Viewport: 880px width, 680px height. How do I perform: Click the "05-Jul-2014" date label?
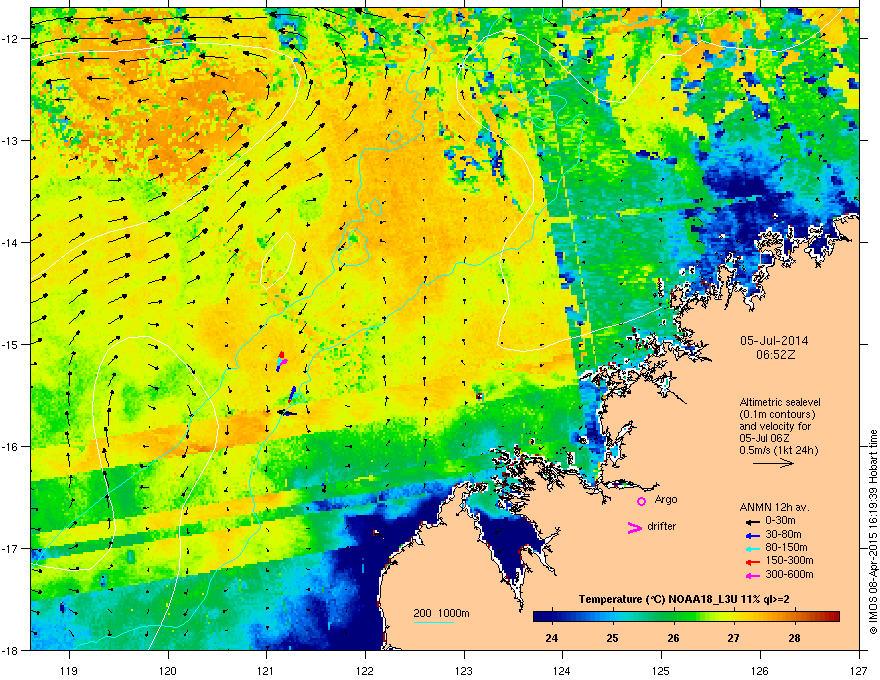click(774, 341)
